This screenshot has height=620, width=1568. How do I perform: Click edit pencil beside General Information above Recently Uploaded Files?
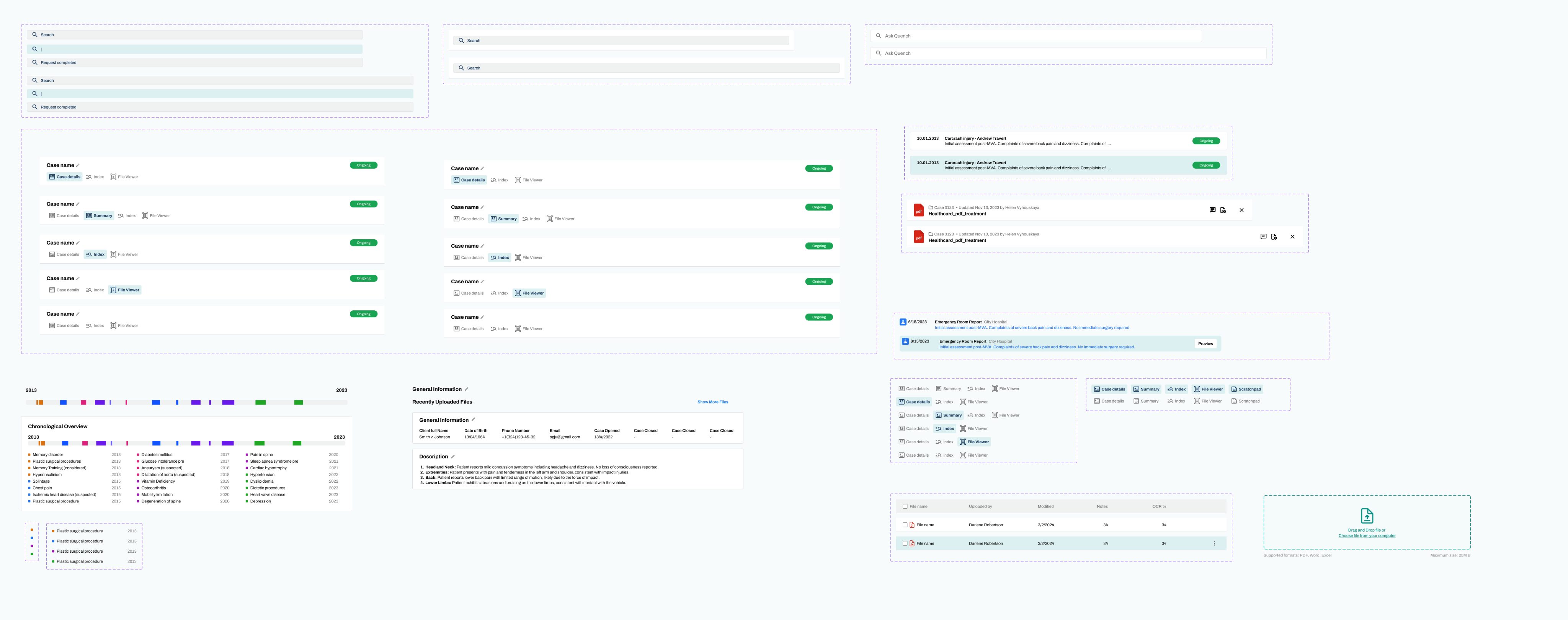[x=466, y=389]
